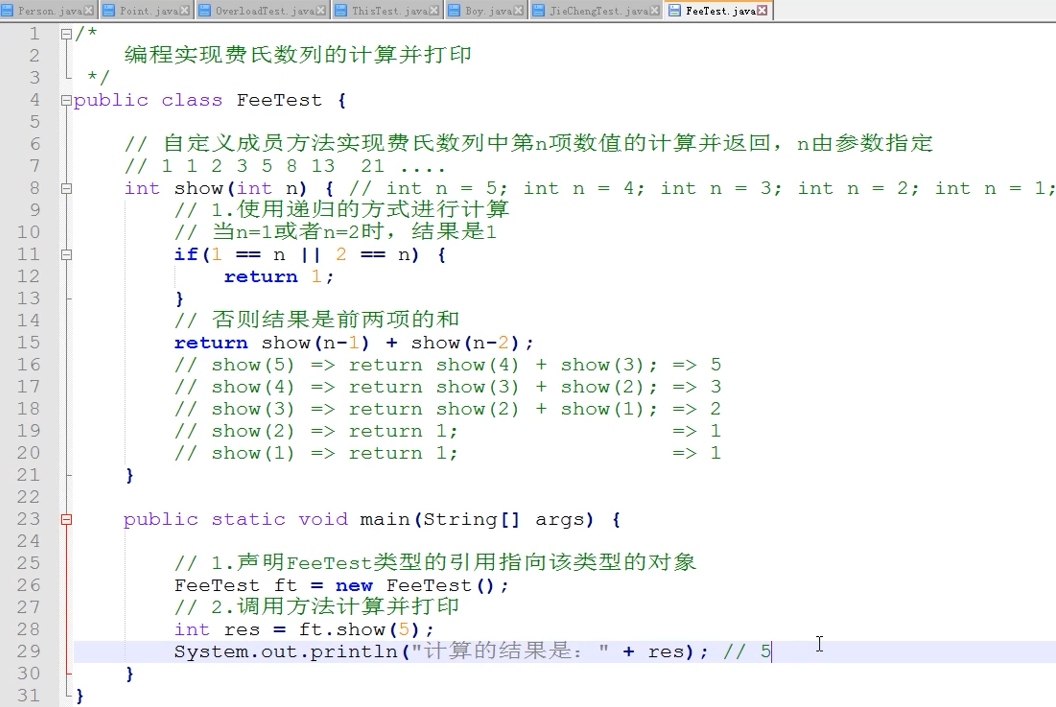
Task: Activate the FeeTest.java tab
Action: (719, 11)
